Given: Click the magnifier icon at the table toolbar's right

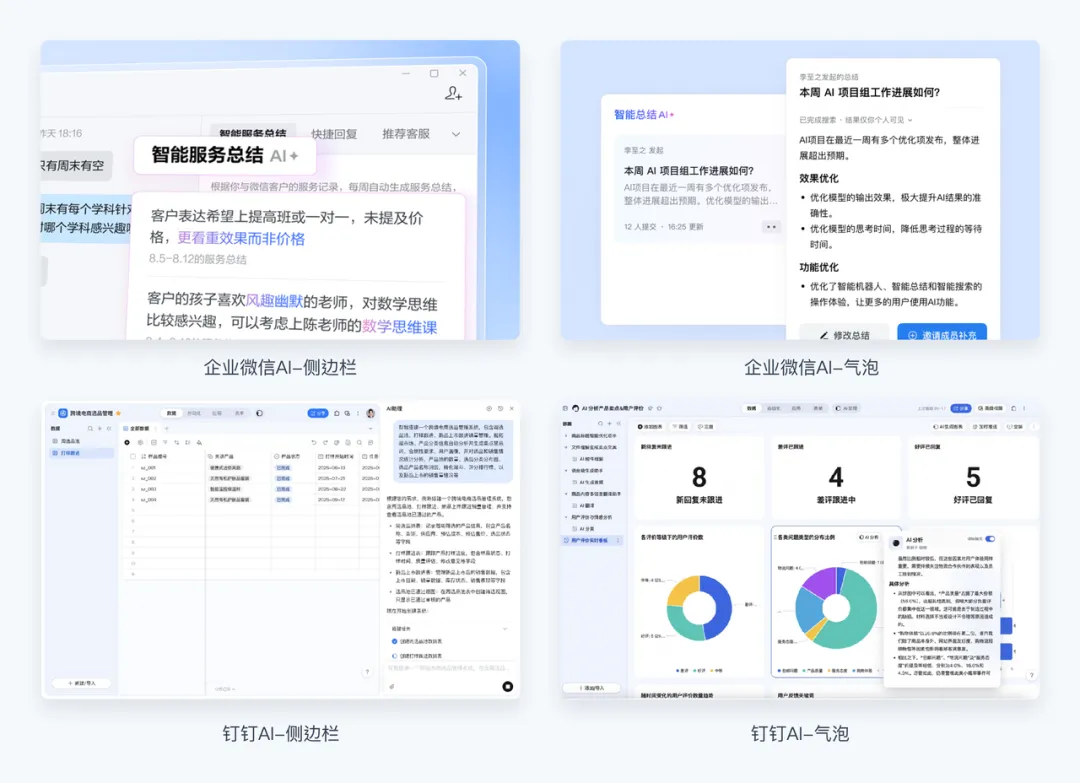Looking at the screenshot, I should click(360, 442).
